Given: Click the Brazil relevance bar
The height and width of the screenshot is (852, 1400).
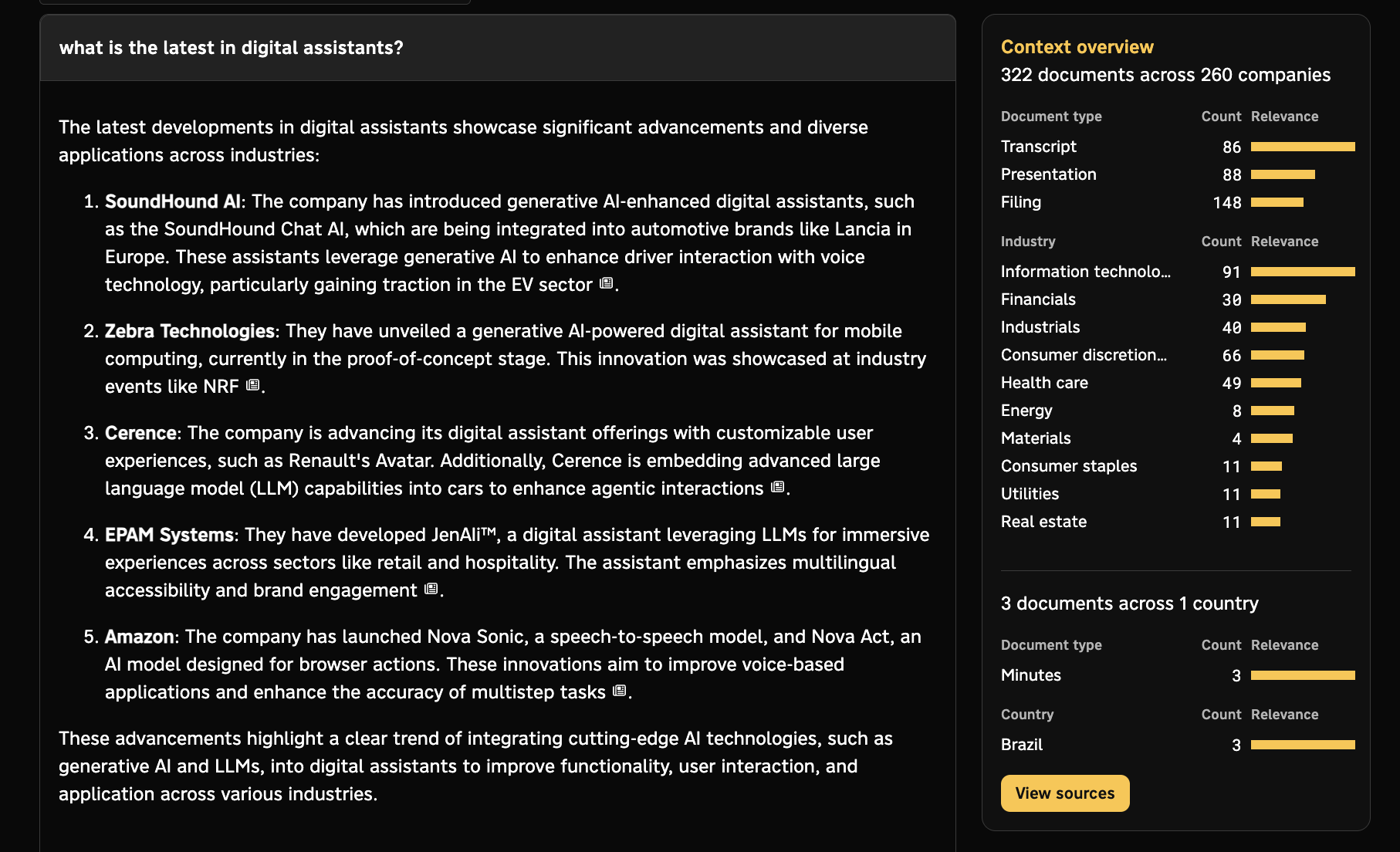Looking at the screenshot, I should coord(1303,745).
